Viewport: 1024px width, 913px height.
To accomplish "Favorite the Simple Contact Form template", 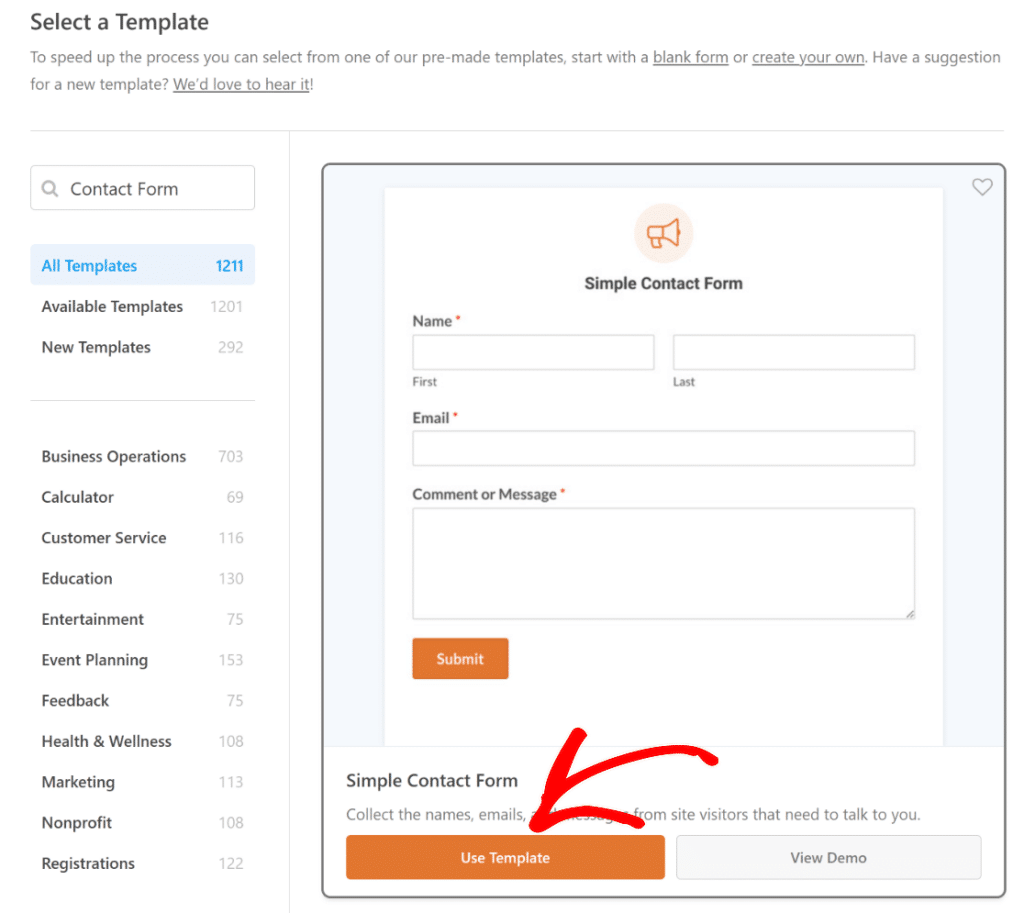I will pos(982,186).
